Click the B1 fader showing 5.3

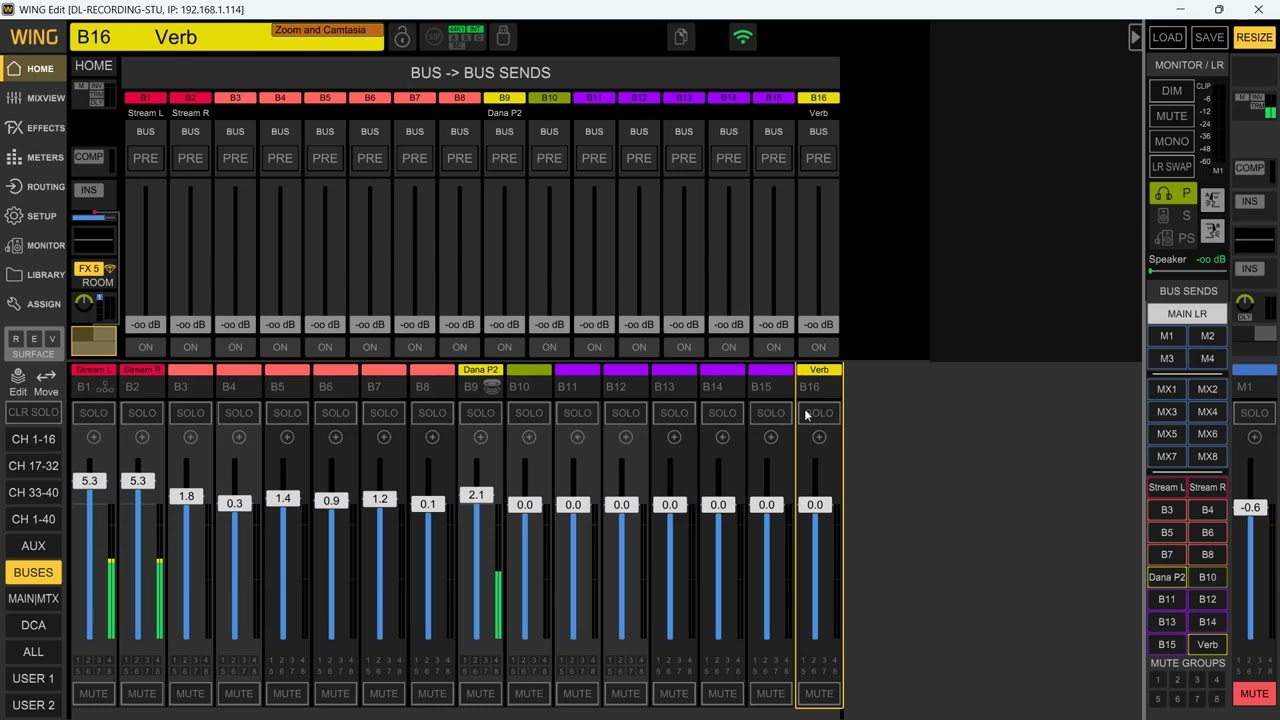point(90,481)
